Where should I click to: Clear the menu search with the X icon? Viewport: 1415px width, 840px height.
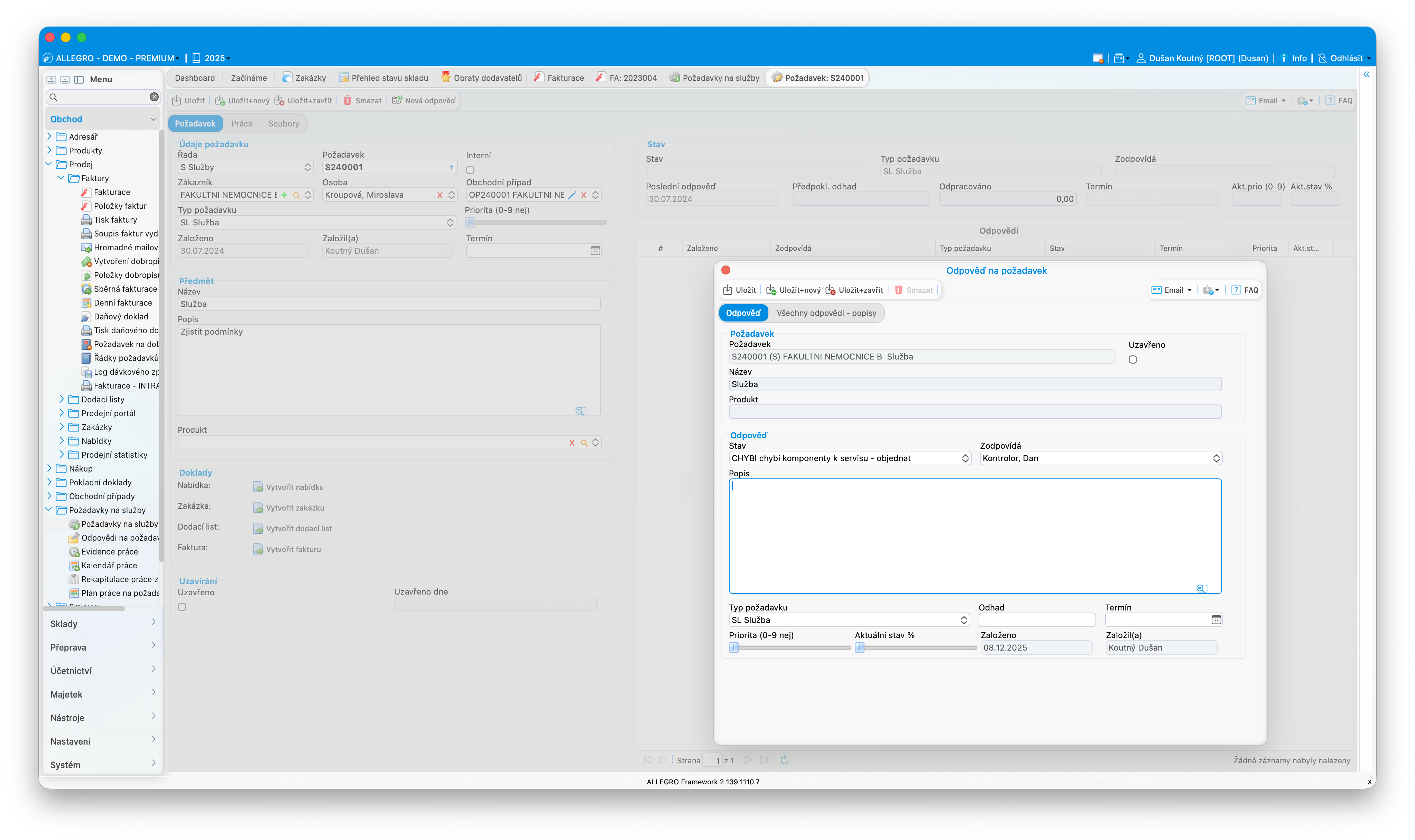pyautogui.click(x=154, y=97)
